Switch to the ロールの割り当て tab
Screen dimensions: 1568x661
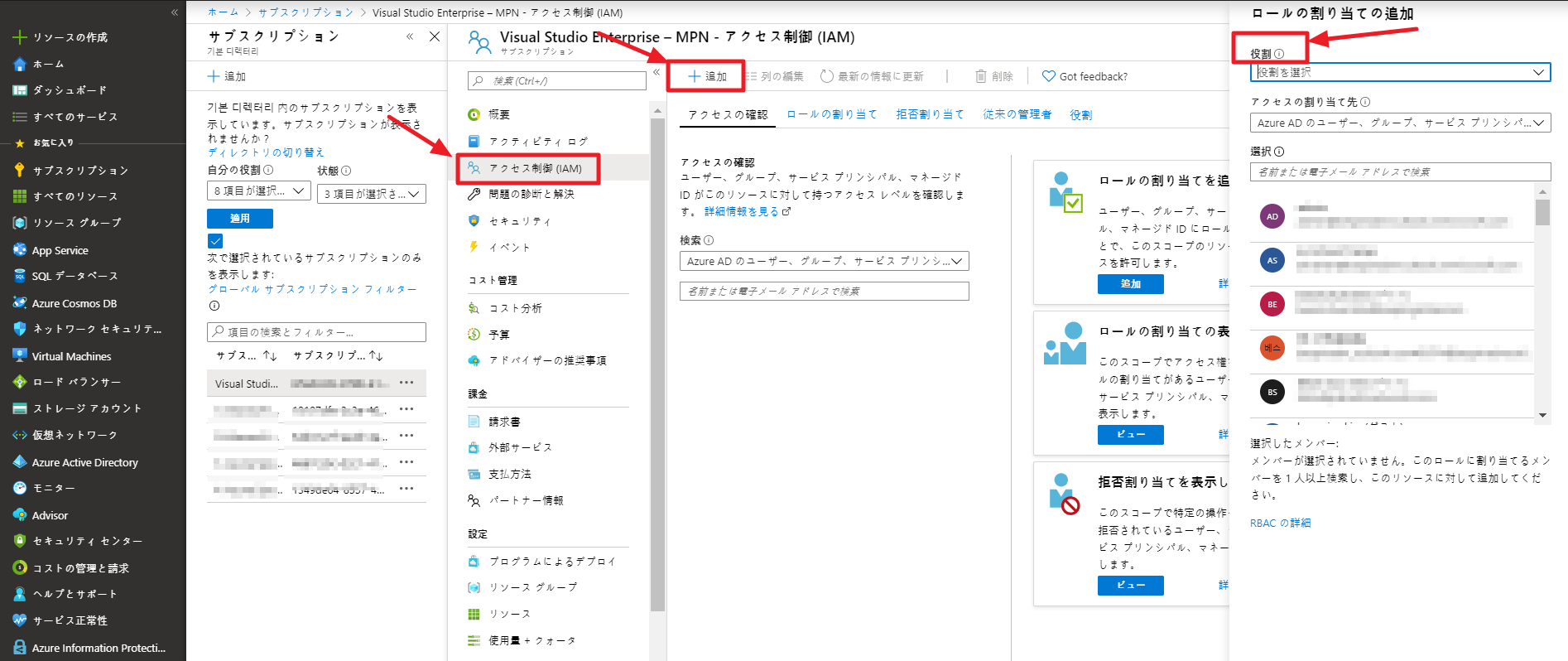coord(831,114)
